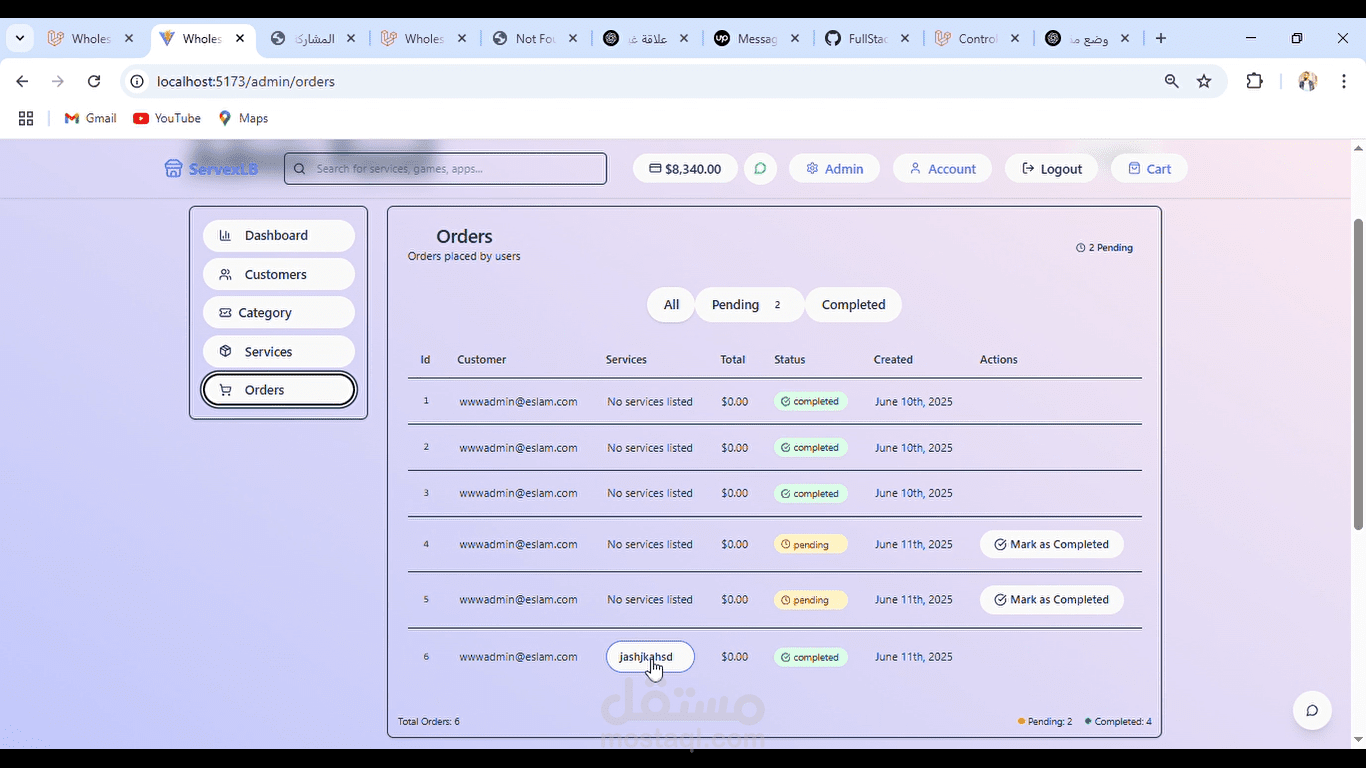Open the Google apps grid icon

pyautogui.click(x=26, y=118)
